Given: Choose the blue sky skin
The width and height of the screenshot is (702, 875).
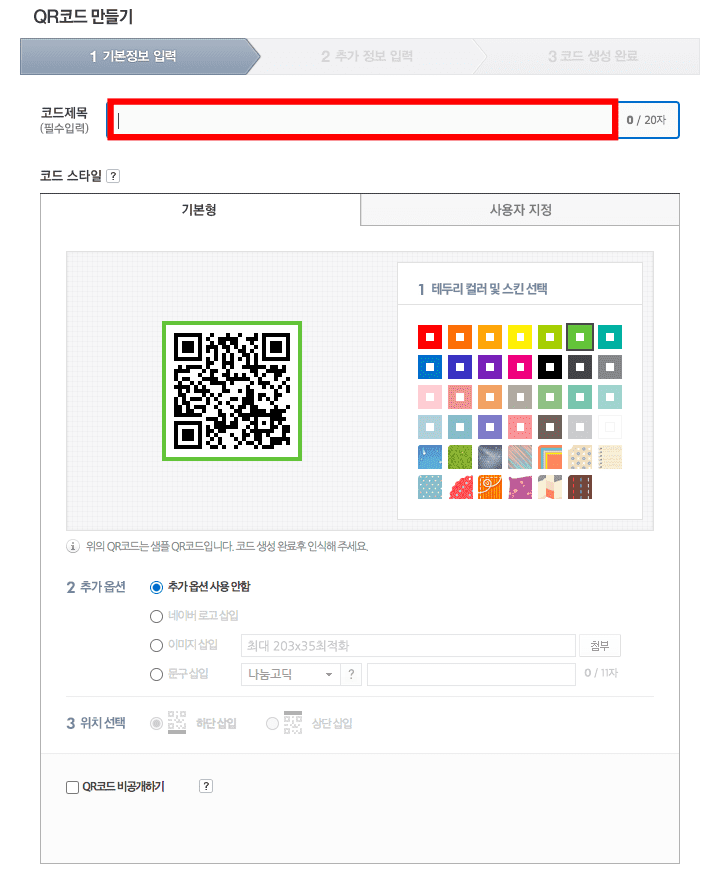Looking at the screenshot, I should pyautogui.click(x=430, y=457).
